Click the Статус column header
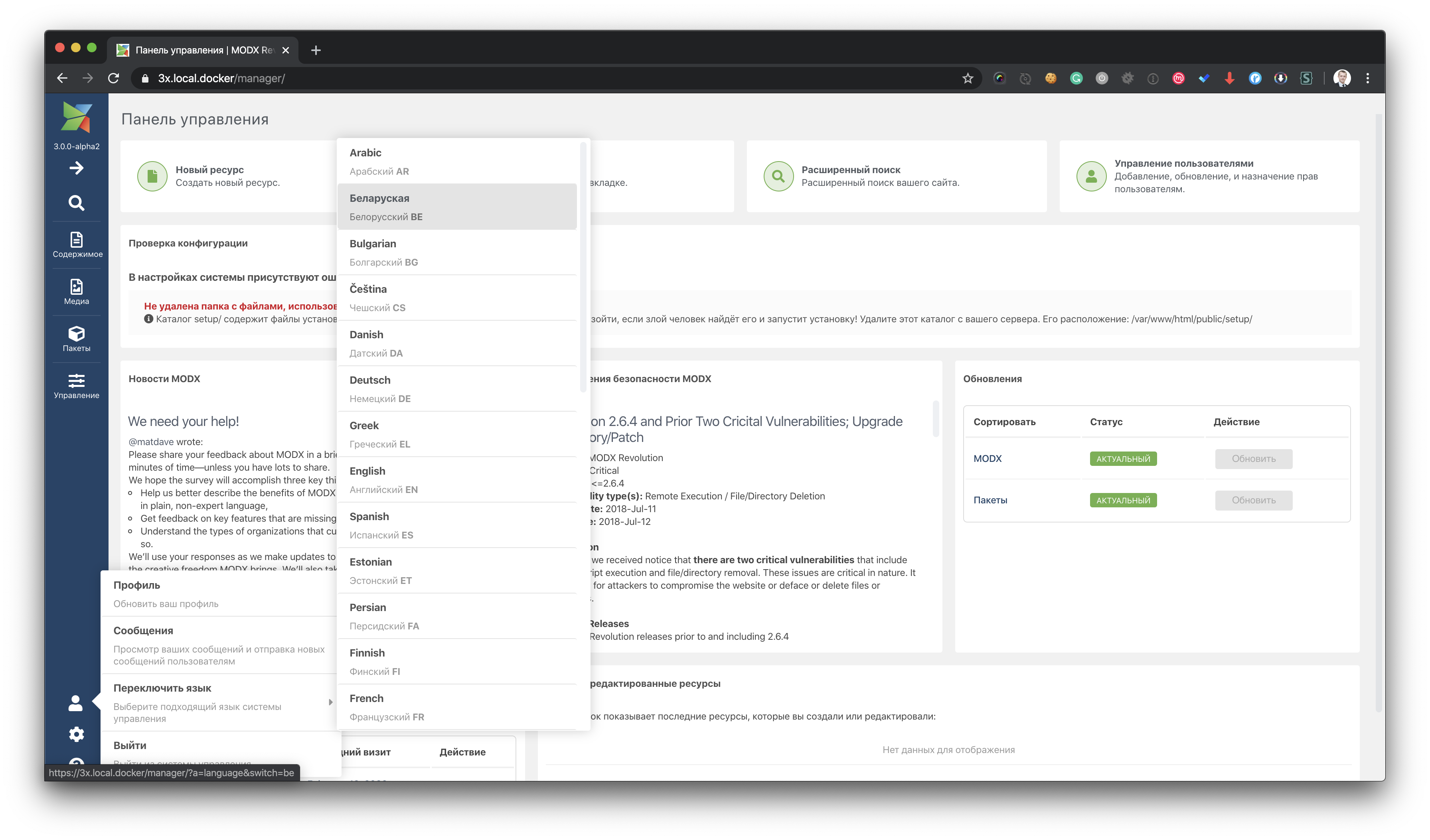 pyautogui.click(x=1105, y=422)
